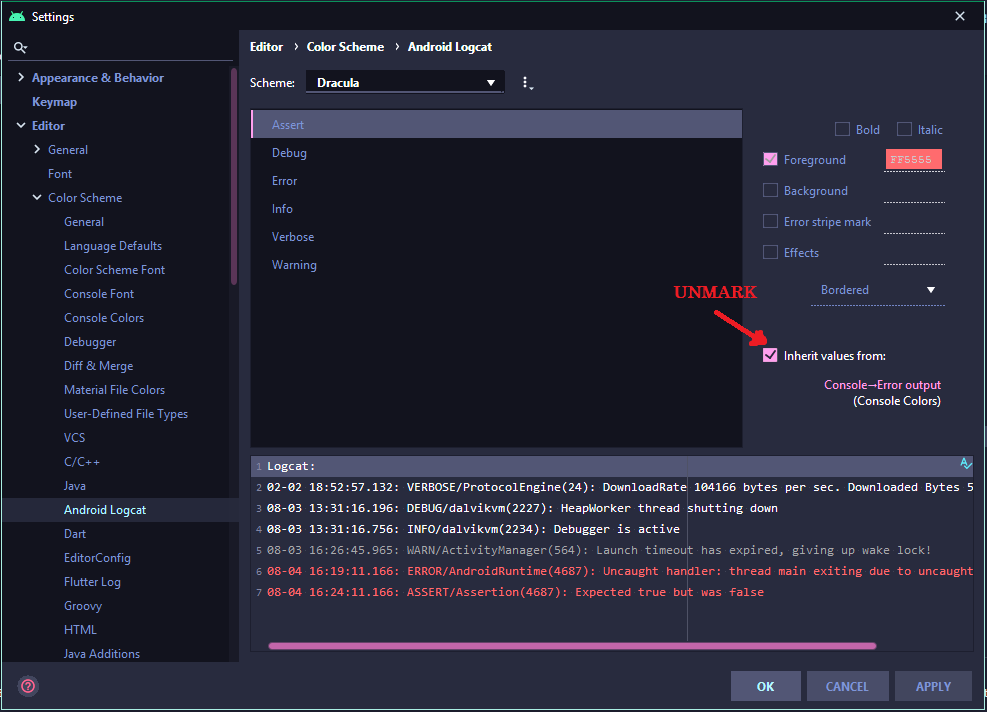Enable the Bold checkbox

[x=842, y=129]
